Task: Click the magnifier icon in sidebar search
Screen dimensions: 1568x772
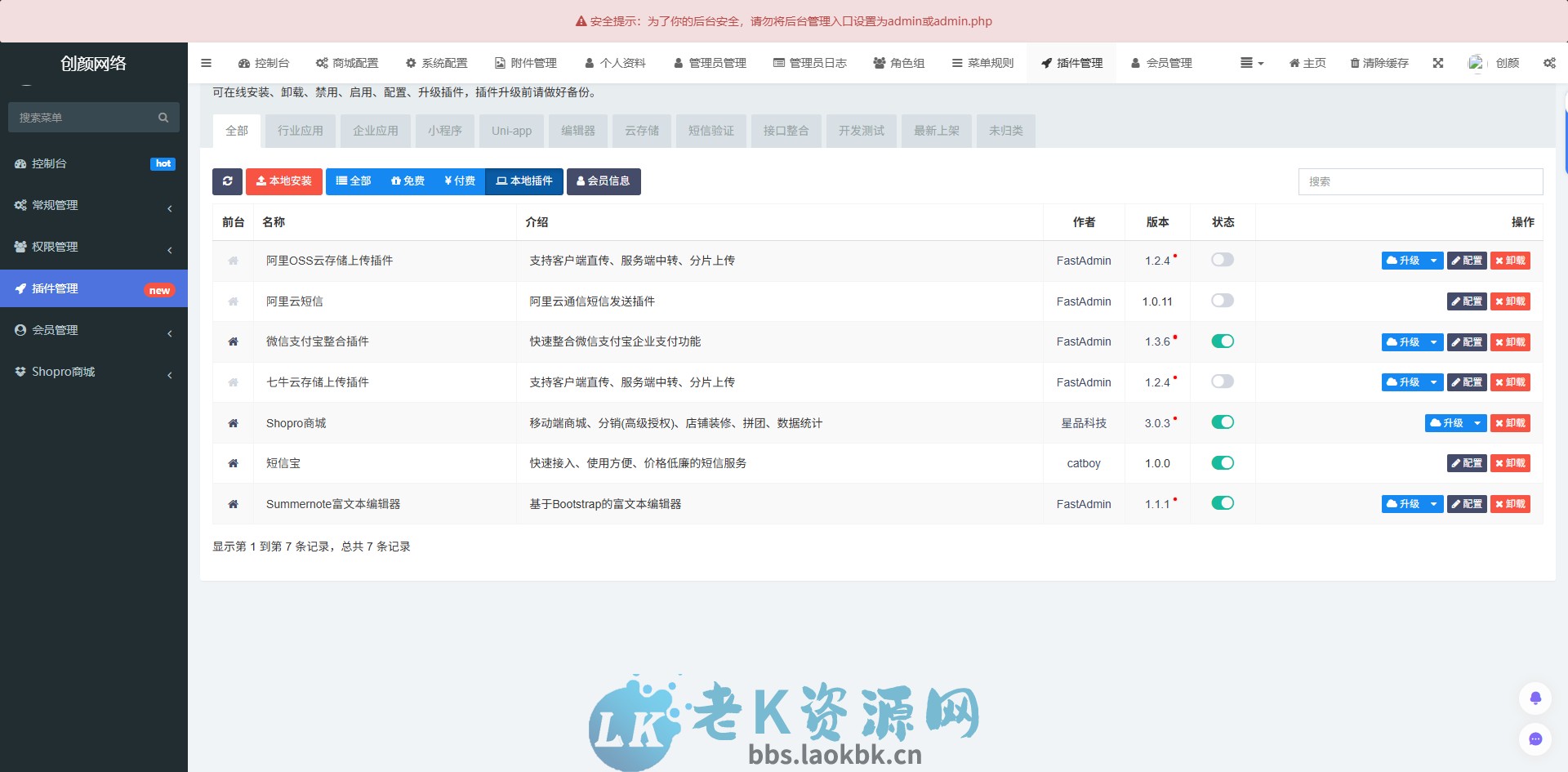Action: 163,117
